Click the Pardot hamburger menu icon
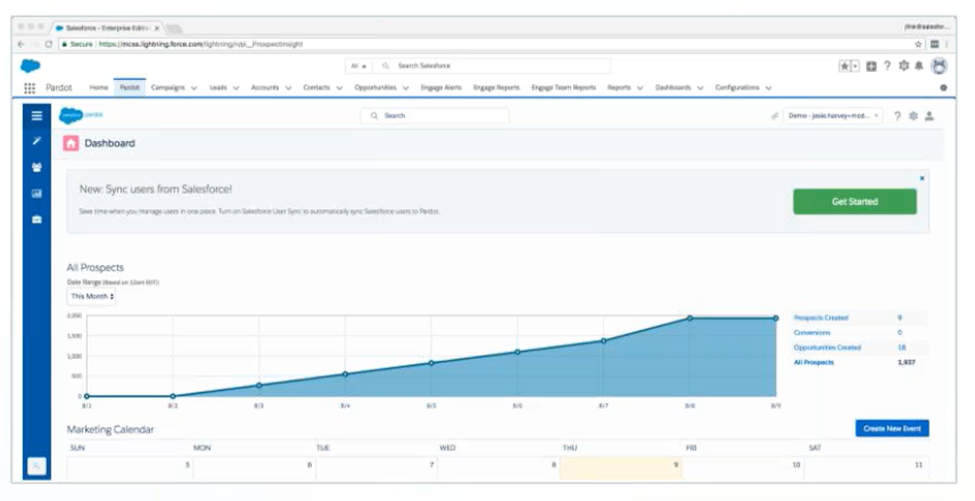Viewport: 975px width, 501px height. tap(37, 116)
